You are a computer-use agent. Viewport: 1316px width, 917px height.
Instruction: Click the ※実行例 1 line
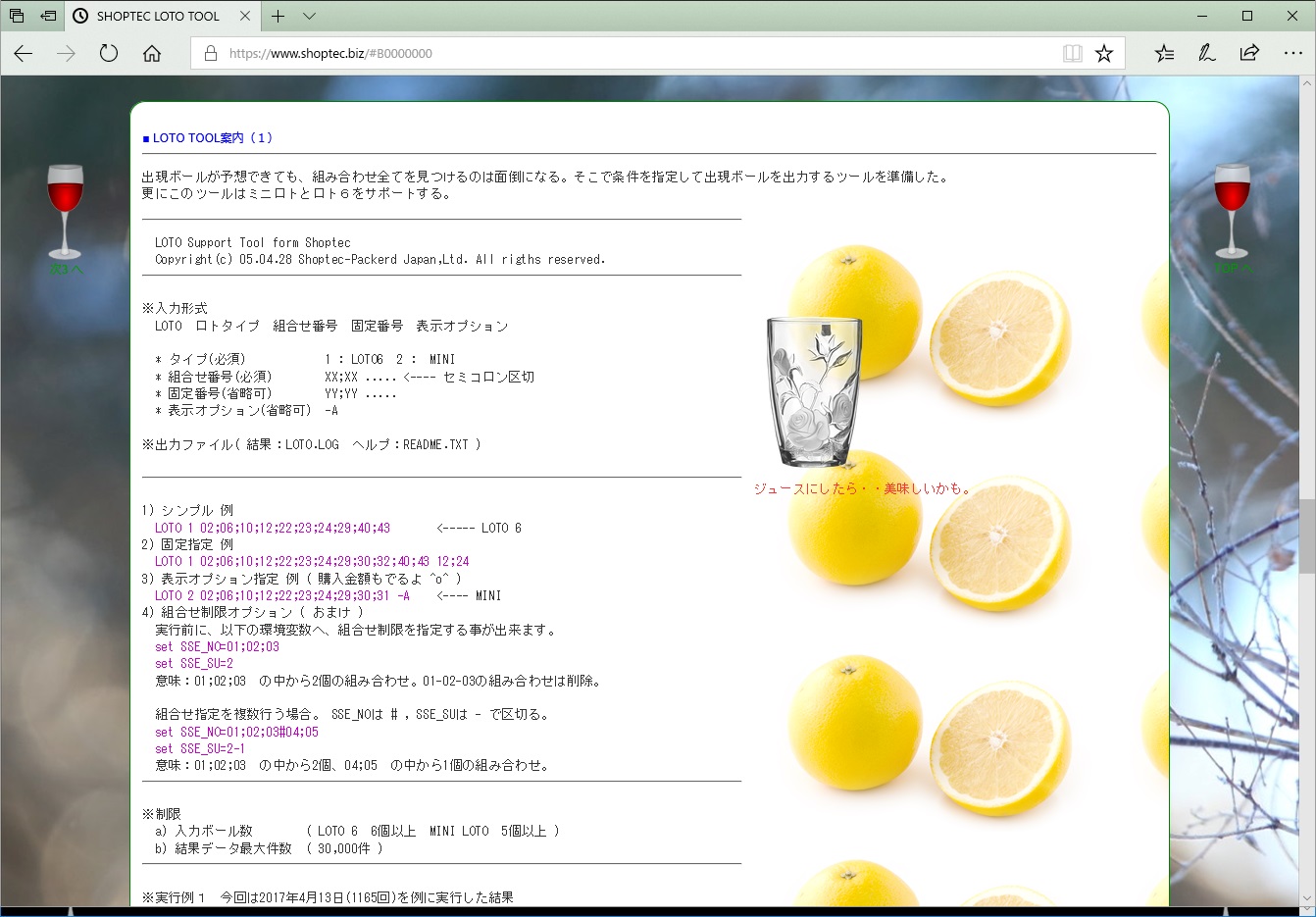click(328, 897)
